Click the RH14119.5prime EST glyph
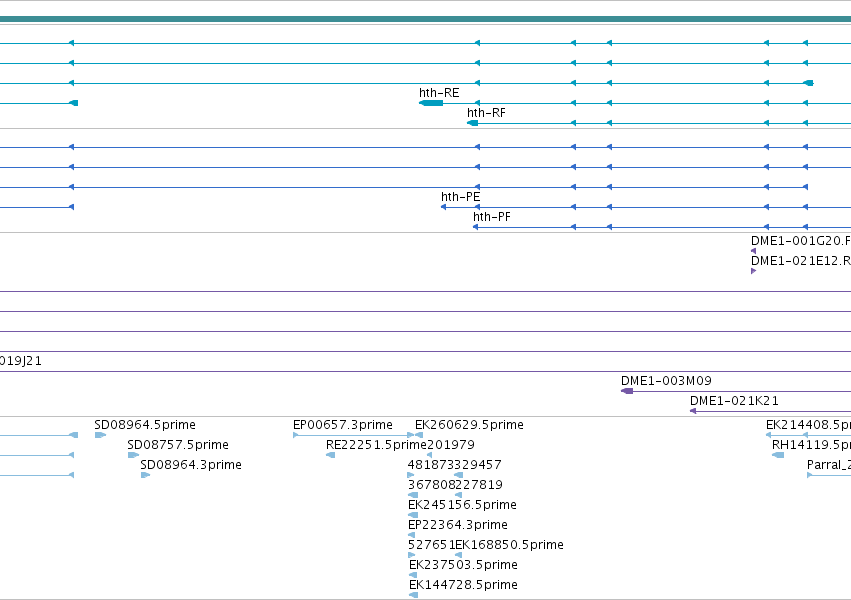 coord(778,455)
